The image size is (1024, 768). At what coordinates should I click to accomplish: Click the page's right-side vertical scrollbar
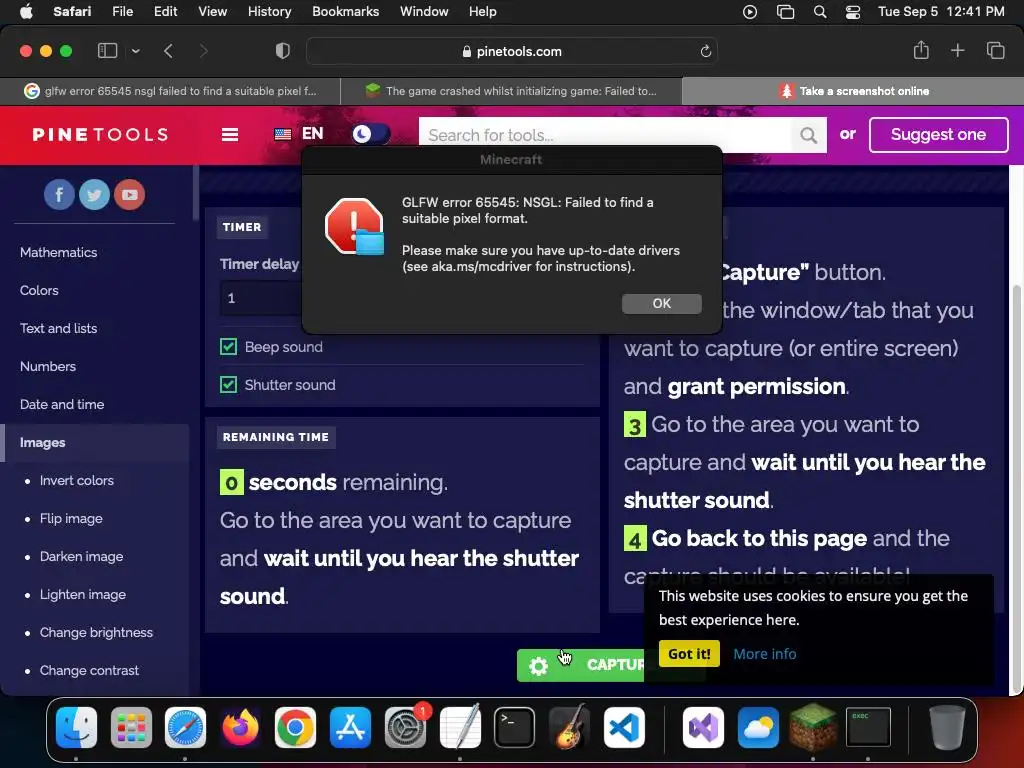click(1017, 490)
